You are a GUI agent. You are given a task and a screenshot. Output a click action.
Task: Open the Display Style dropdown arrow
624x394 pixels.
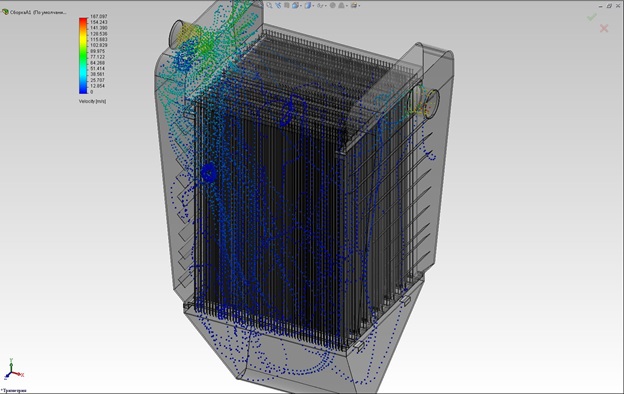coord(313,6)
